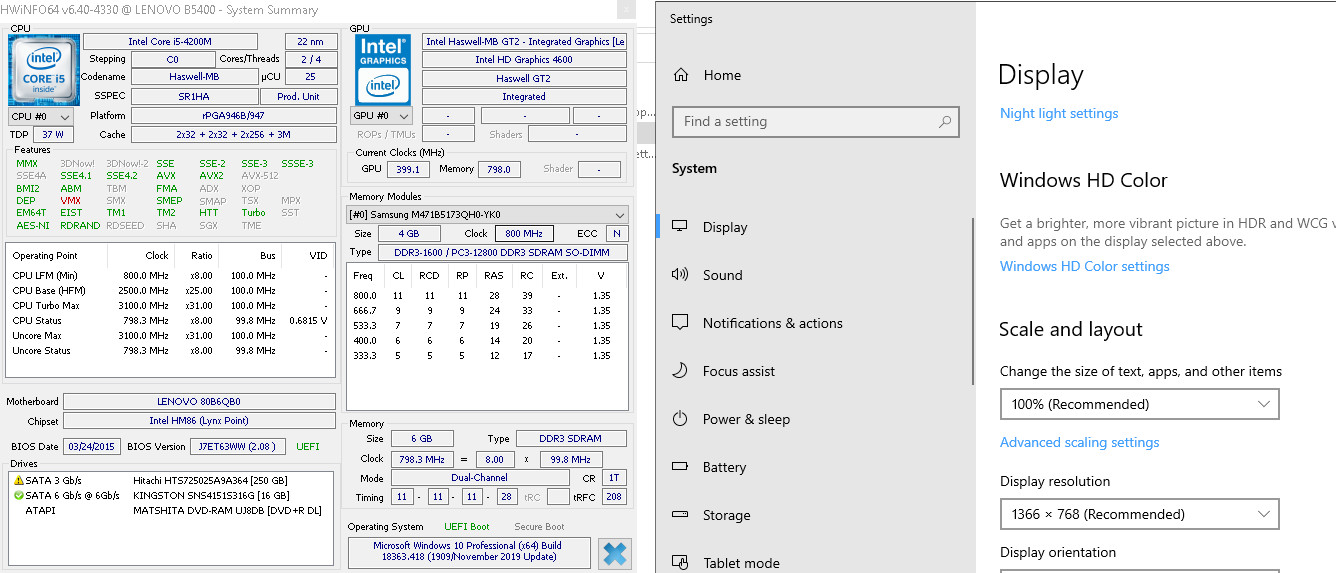Open the CPU #0 selector dropdown
Screen dimensions: 1336x573
tap(41, 116)
